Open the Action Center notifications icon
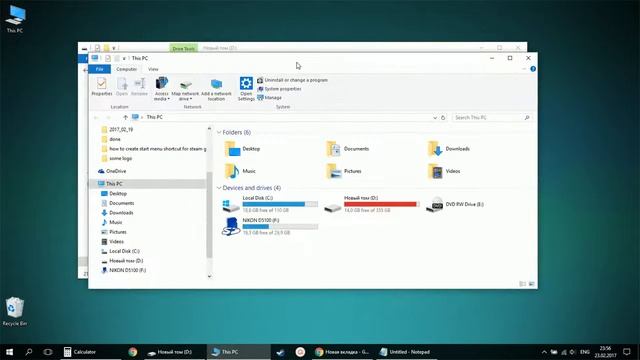640x360 pixels. click(627, 352)
